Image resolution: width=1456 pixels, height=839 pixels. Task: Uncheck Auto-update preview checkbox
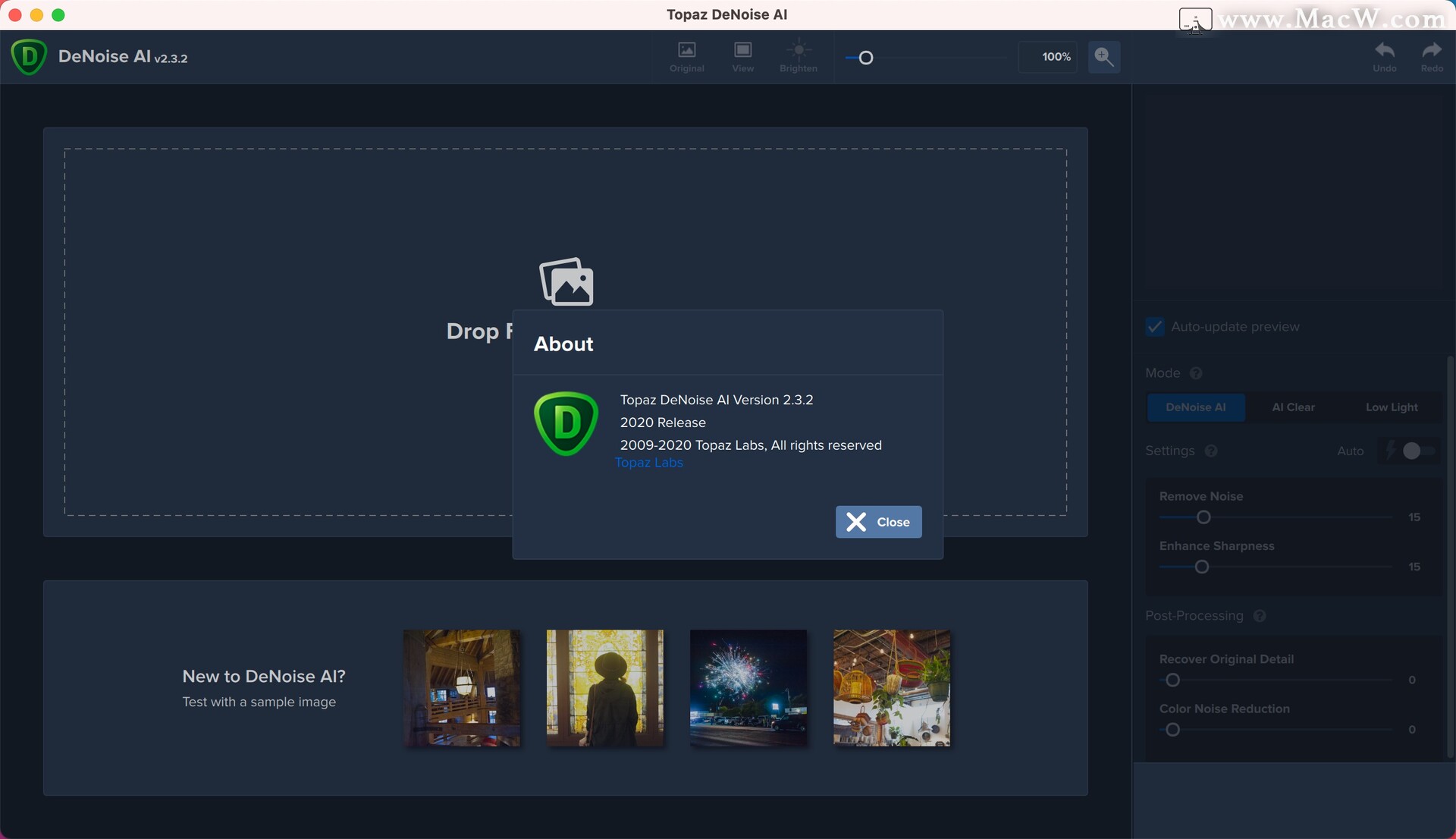pyautogui.click(x=1155, y=327)
